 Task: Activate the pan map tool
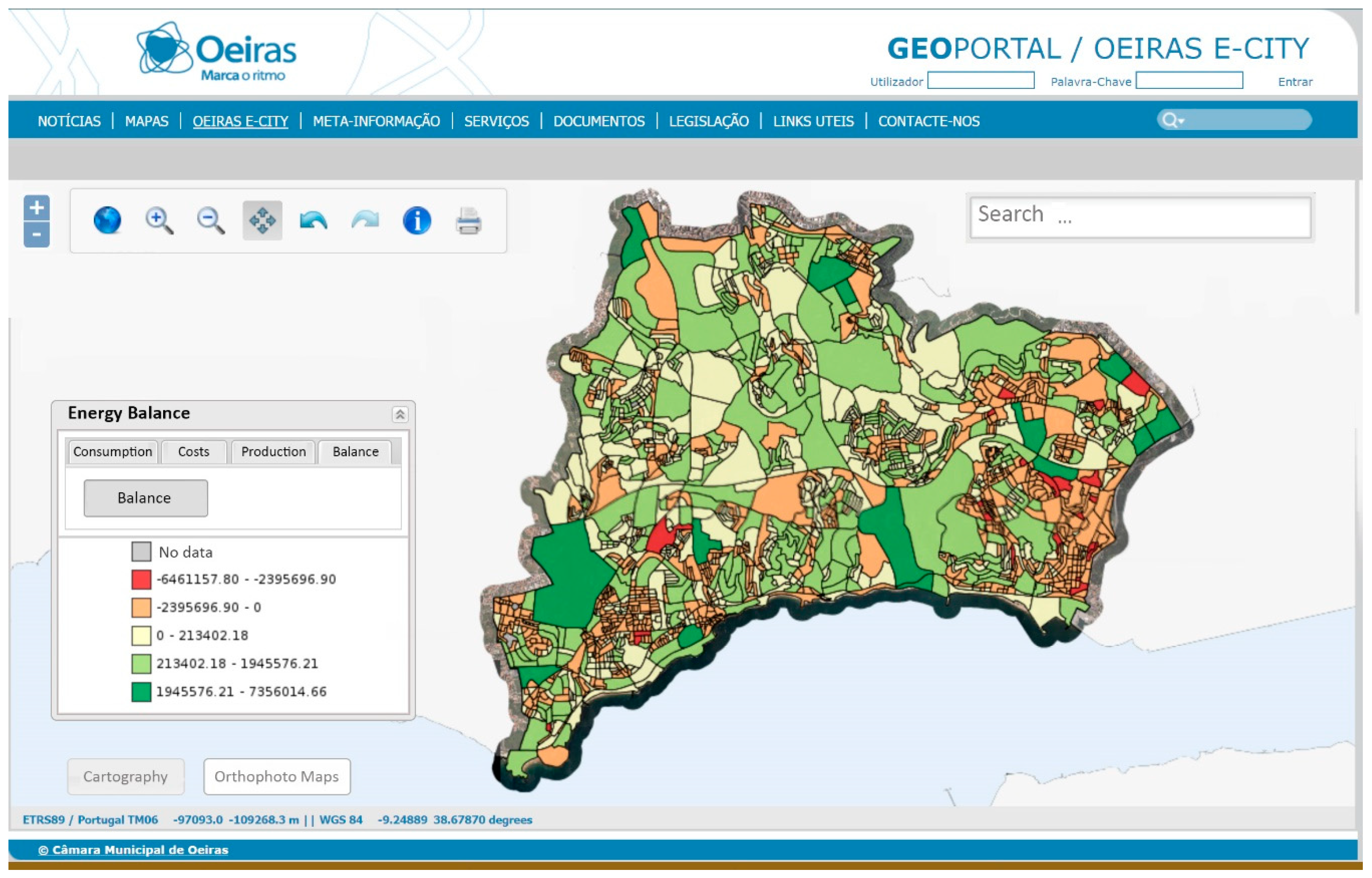click(x=262, y=221)
